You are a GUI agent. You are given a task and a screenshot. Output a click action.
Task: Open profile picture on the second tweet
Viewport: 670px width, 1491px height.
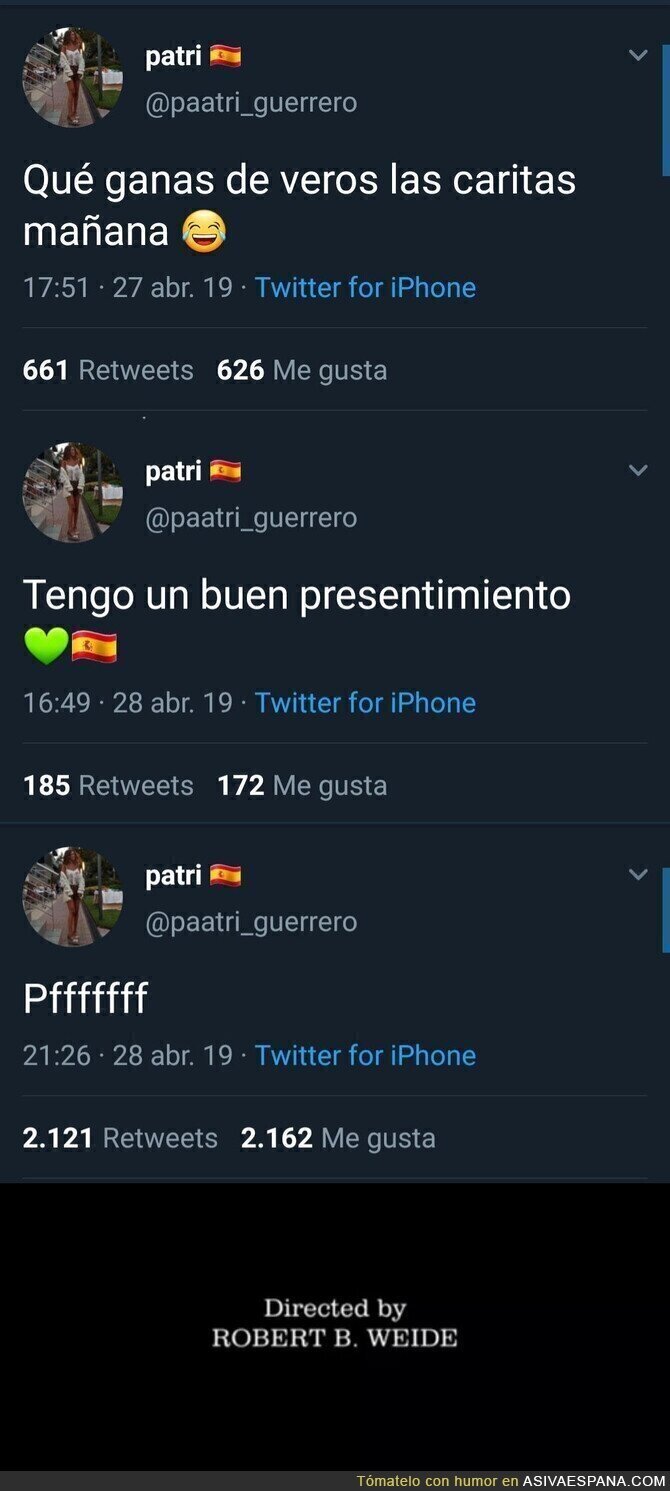(x=73, y=493)
